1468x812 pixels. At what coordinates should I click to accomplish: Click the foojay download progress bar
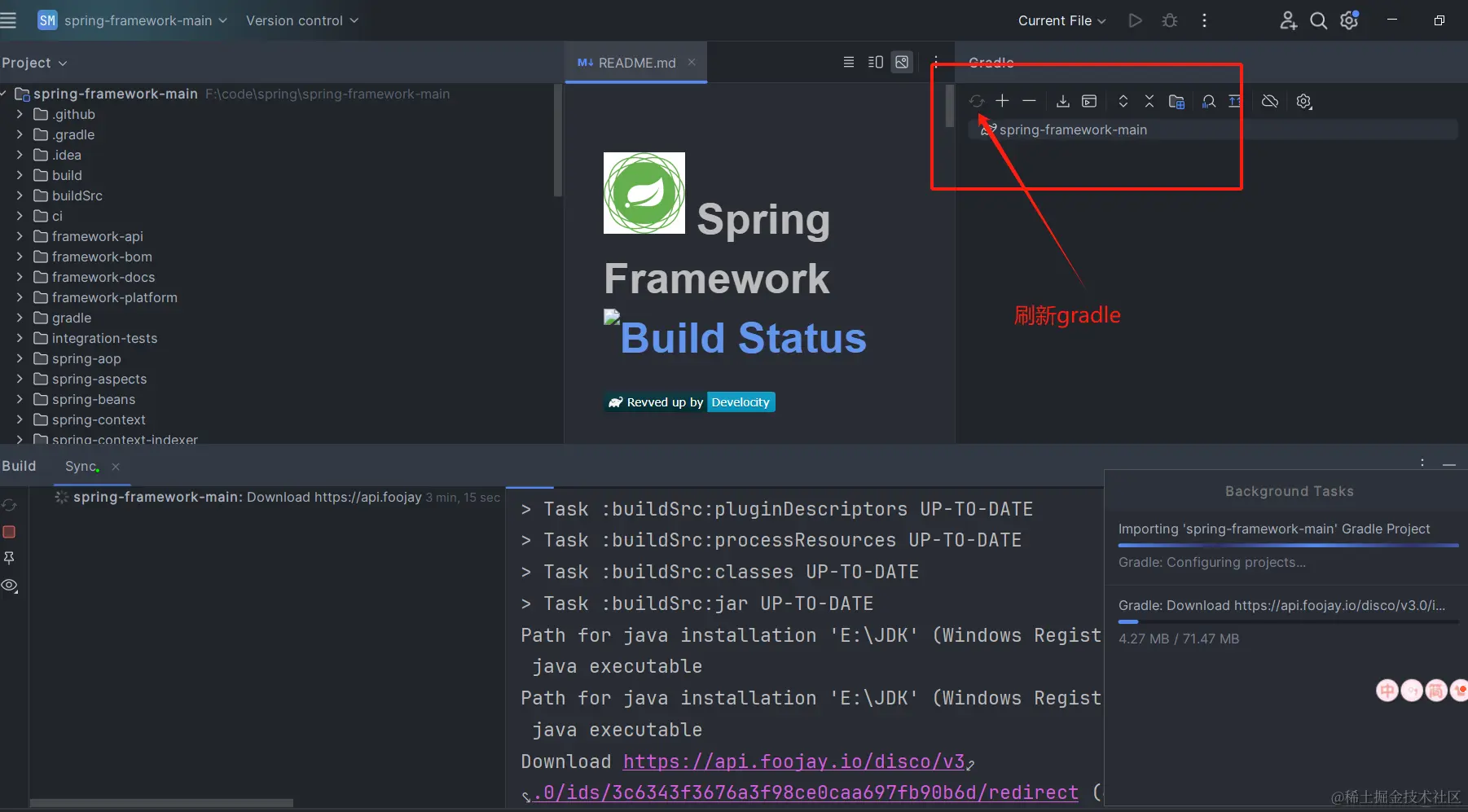(x=1288, y=622)
